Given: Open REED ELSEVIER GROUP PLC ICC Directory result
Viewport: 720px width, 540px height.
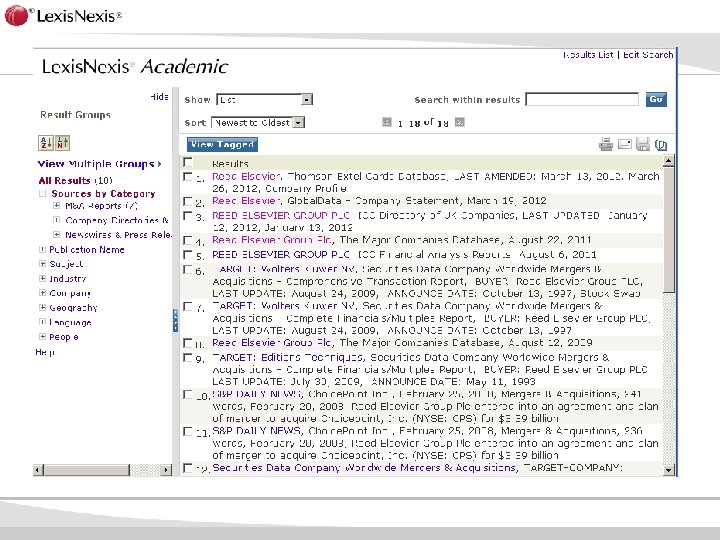Looking at the screenshot, I should [281, 215].
